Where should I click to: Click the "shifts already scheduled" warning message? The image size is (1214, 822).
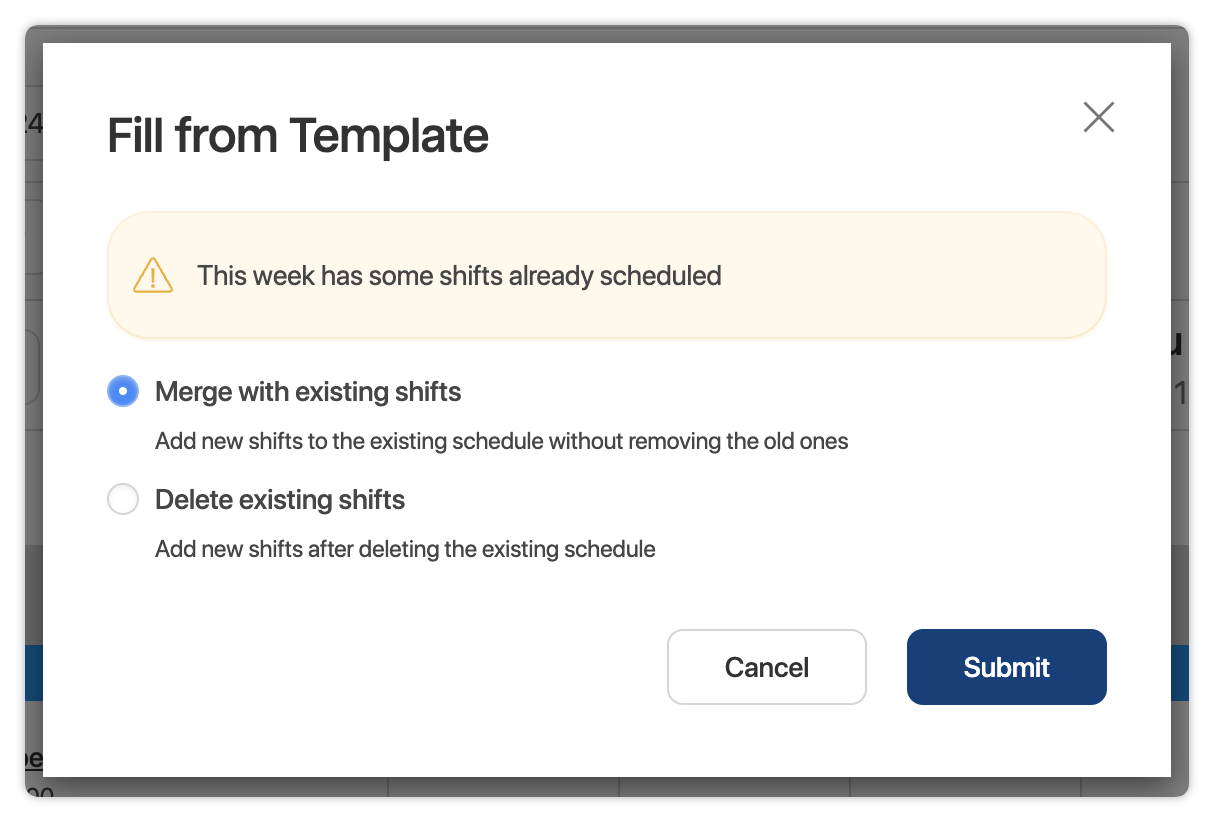[x=459, y=276]
